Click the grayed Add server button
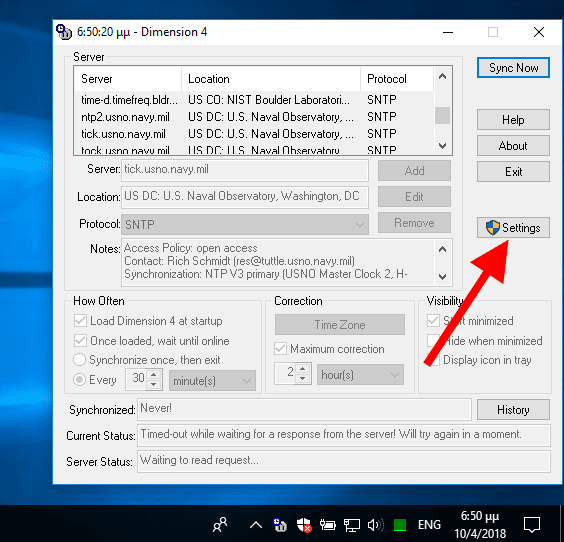Screen dimensions: 564x542 click(x=414, y=170)
